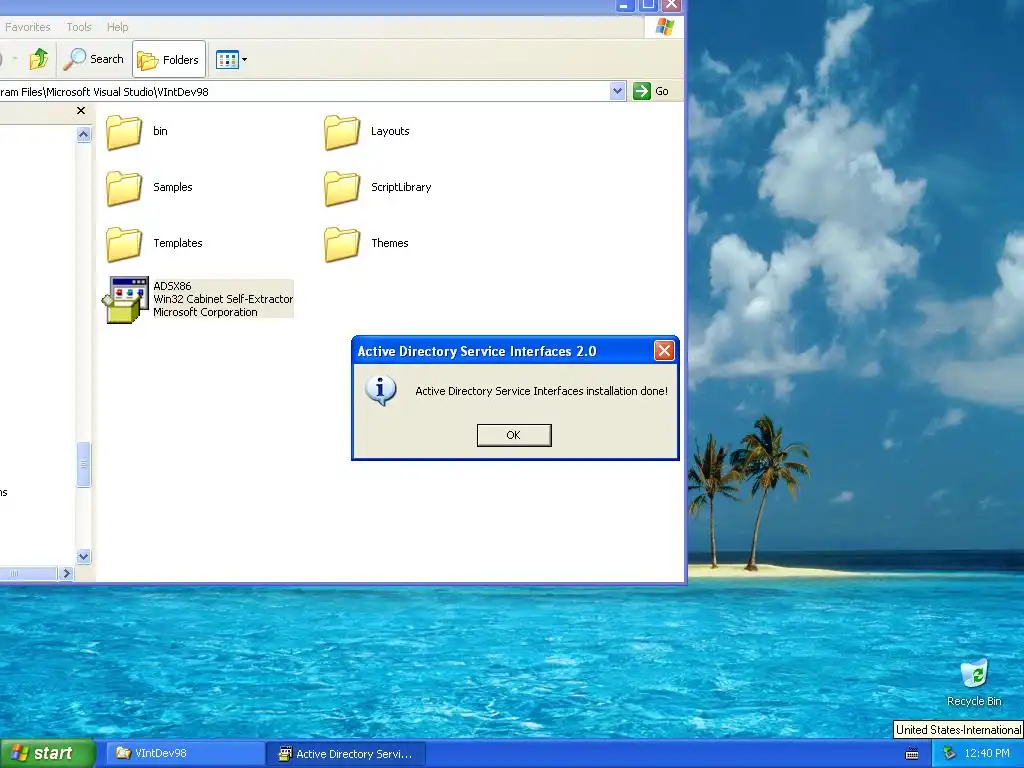Click the Windows flag logo icon
Viewport: 1024px width, 768px height.
[665, 27]
